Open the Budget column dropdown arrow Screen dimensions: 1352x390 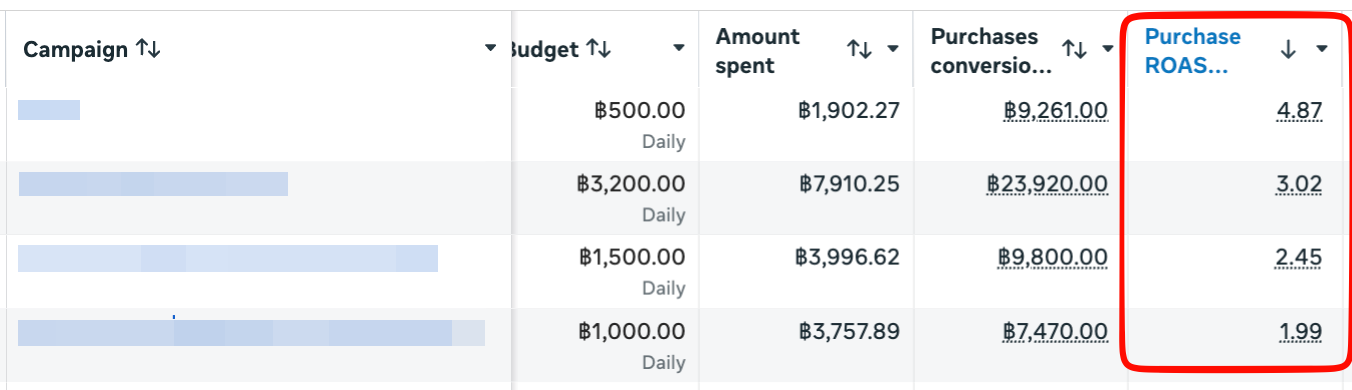click(x=679, y=49)
